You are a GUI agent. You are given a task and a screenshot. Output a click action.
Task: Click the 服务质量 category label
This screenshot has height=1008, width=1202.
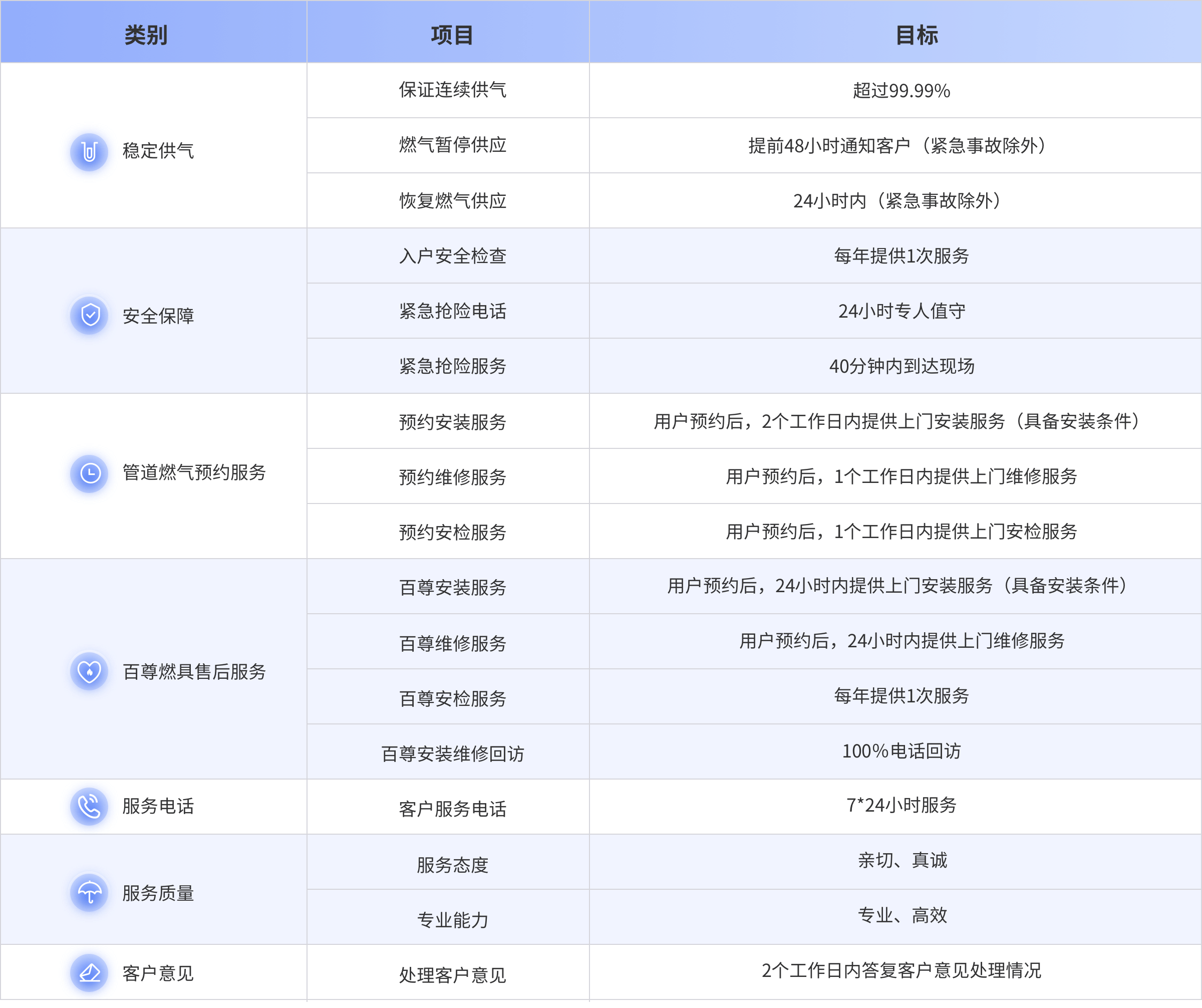click(158, 893)
